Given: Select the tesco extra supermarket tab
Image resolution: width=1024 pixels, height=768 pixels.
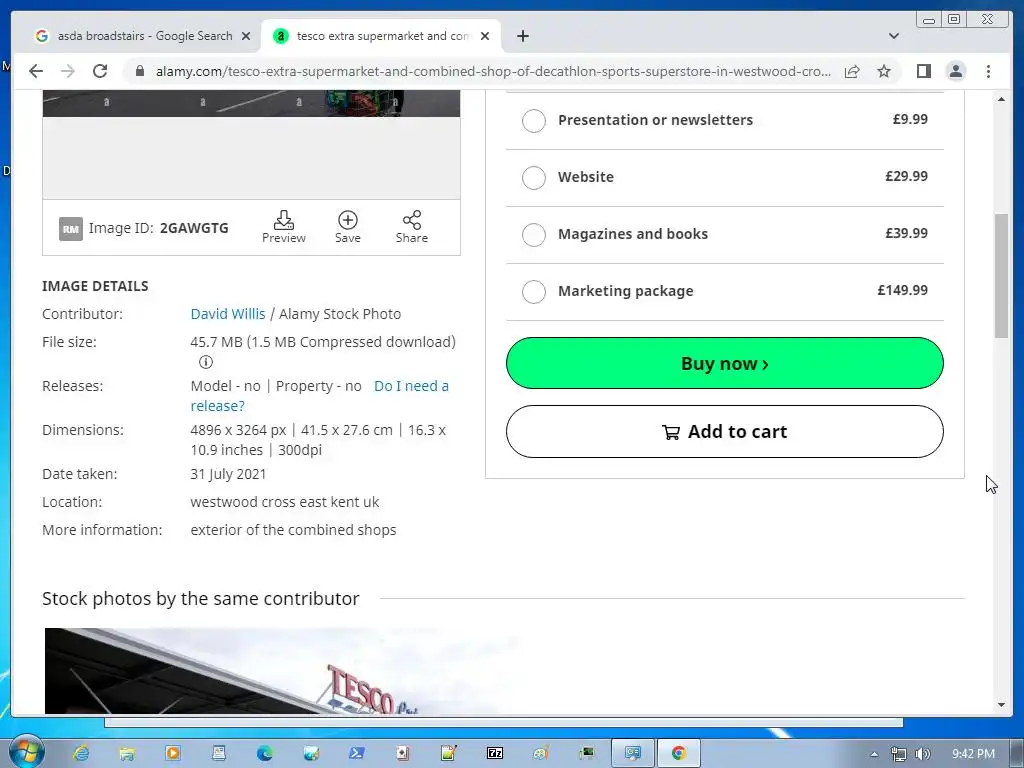Looking at the screenshot, I should click(x=381, y=36).
